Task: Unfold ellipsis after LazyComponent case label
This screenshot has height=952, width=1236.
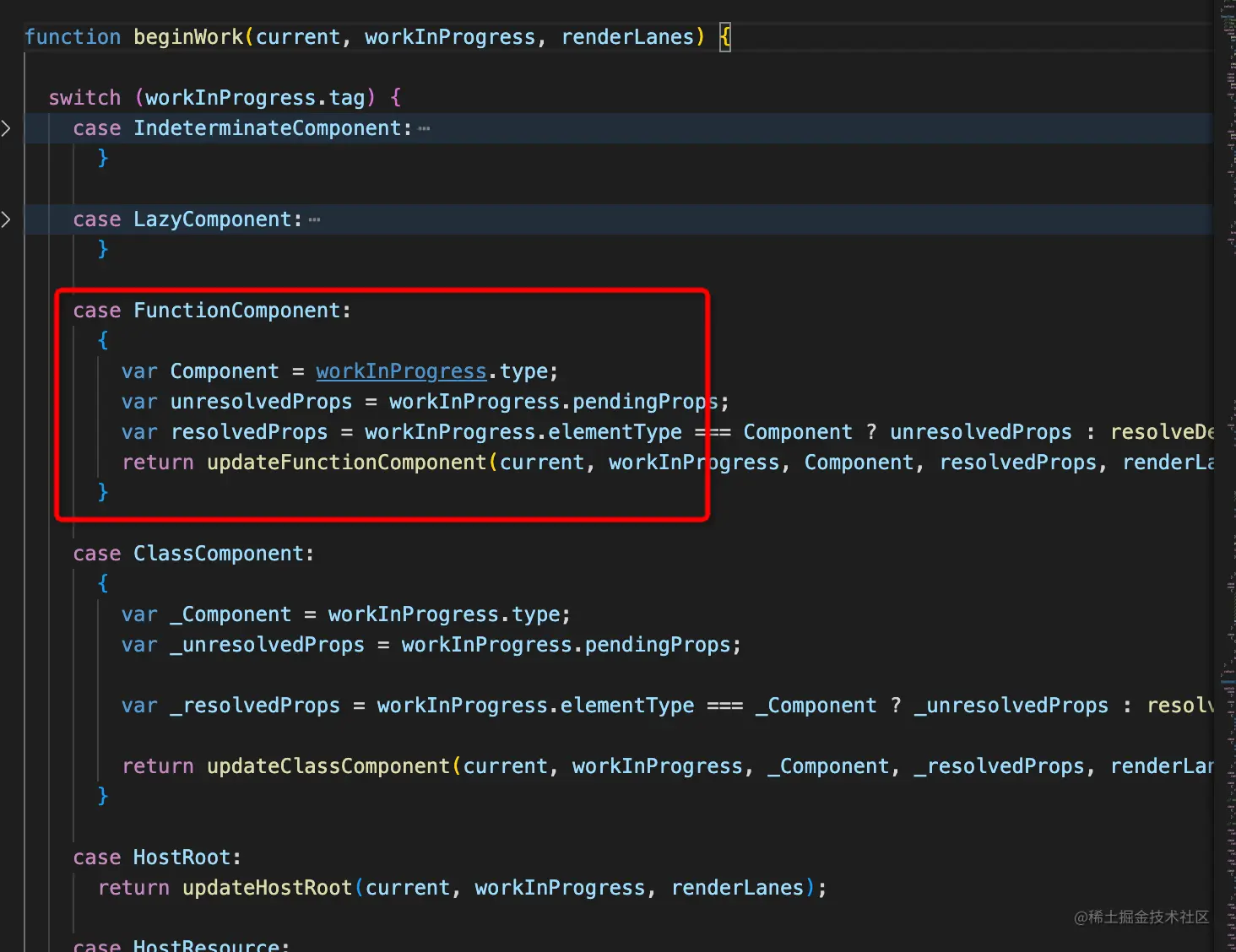Action: click(314, 220)
